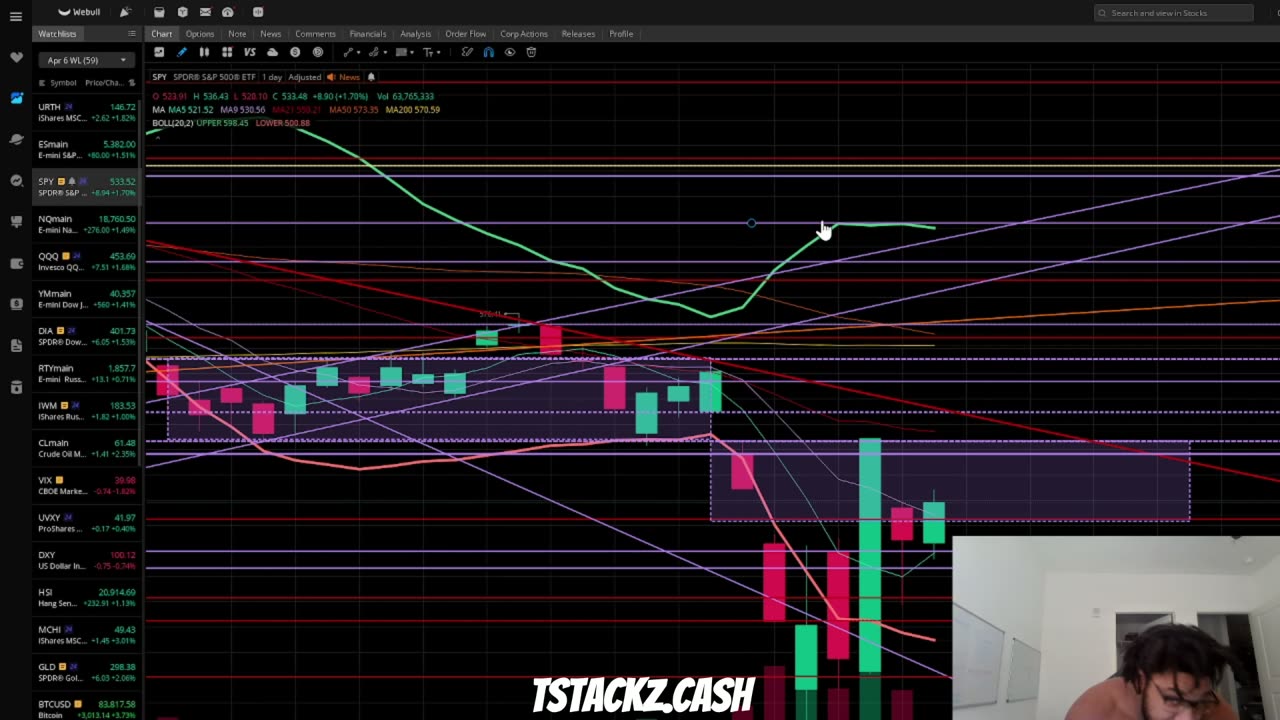Select URTH in the watchlist
The image size is (1280, 720).
click(88, 112)
